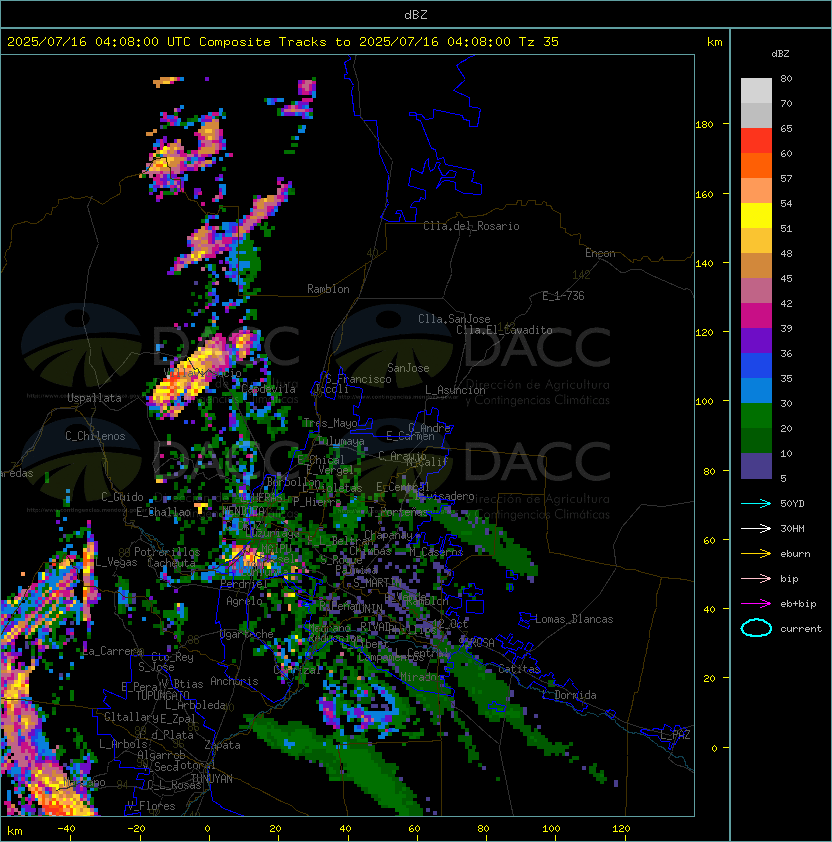Click the Ramblon map label
Screen dimensions: 832x842
pyautogui.click(x=328, y=289)
